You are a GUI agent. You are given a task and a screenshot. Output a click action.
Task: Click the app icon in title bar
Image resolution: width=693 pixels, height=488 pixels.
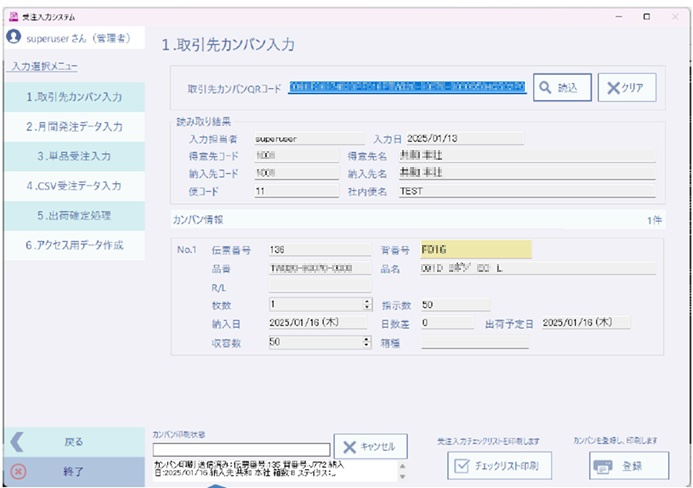(x=13, y=17)
